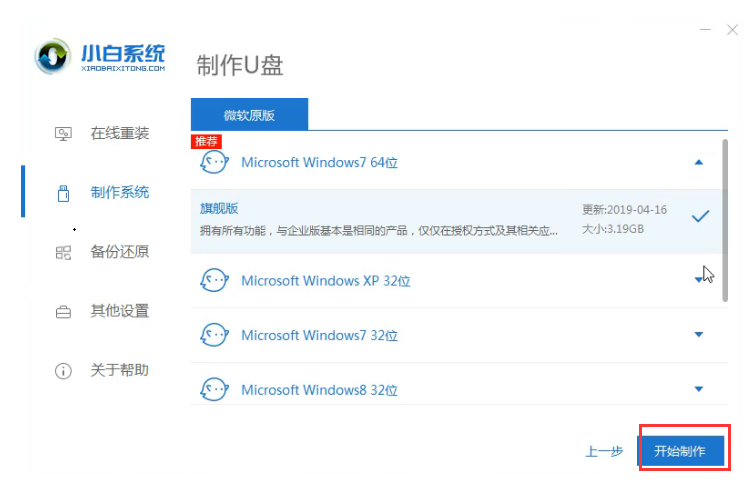Select Microsoft Windows7 32位 title text
Viewport: 751px width, 484px height.
319,335
